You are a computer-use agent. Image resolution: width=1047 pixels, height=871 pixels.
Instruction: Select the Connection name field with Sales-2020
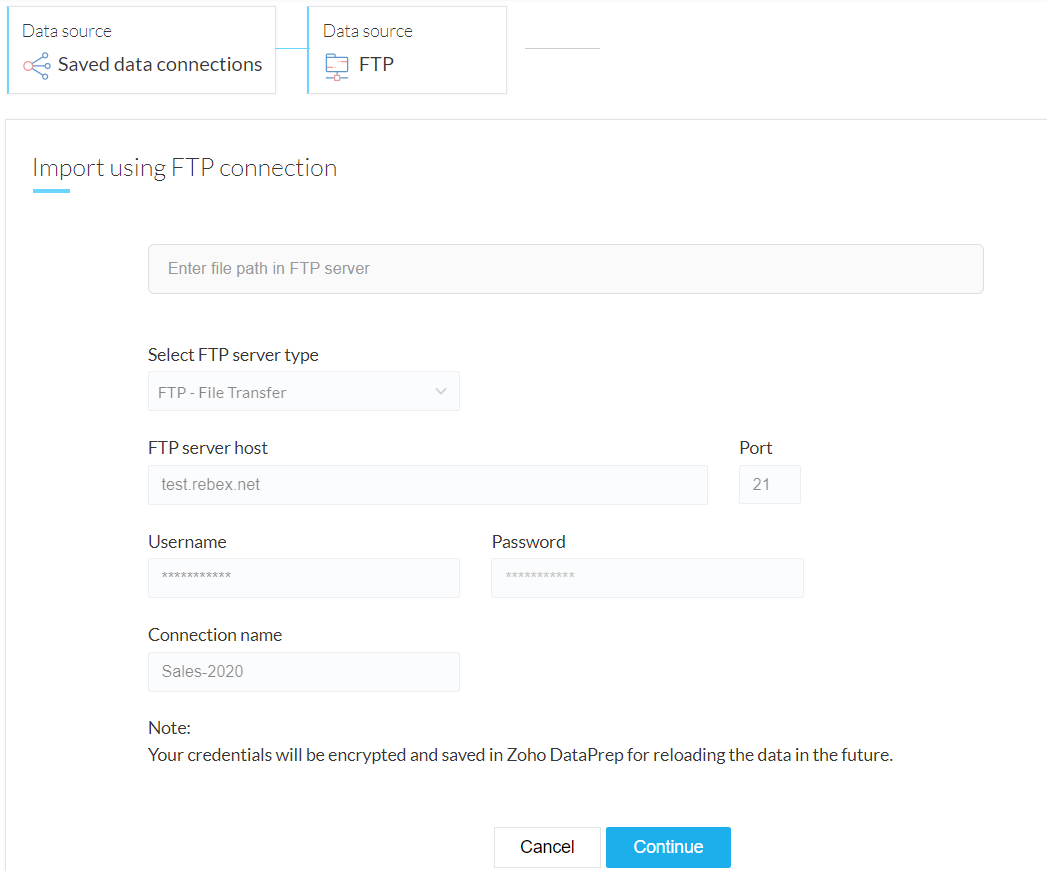[303, 672]
